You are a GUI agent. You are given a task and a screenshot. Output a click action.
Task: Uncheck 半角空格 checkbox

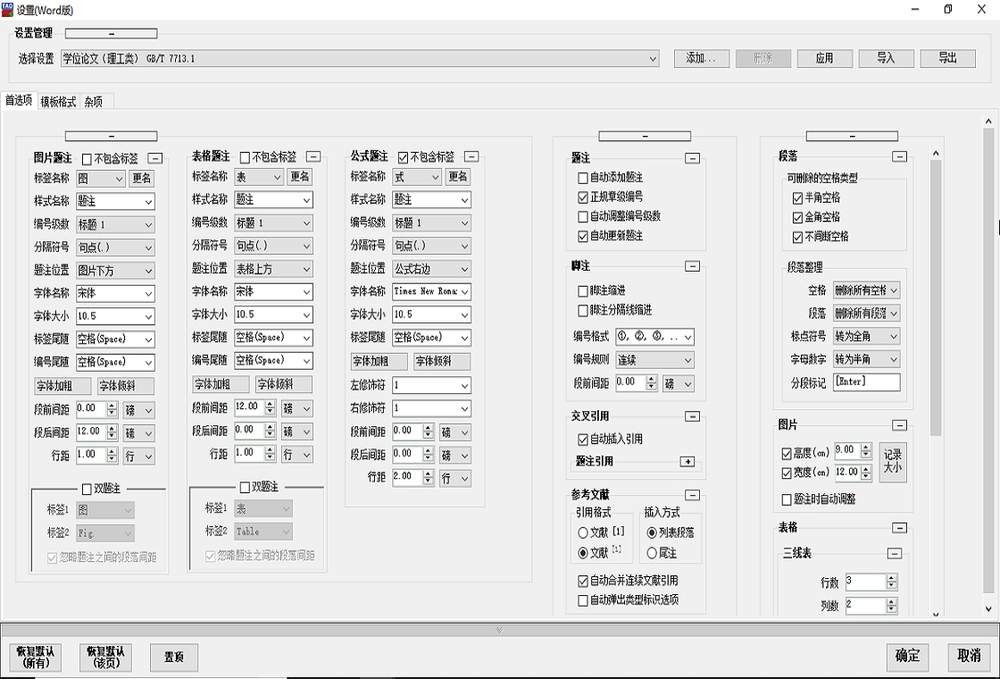click(x=797, y=198)
